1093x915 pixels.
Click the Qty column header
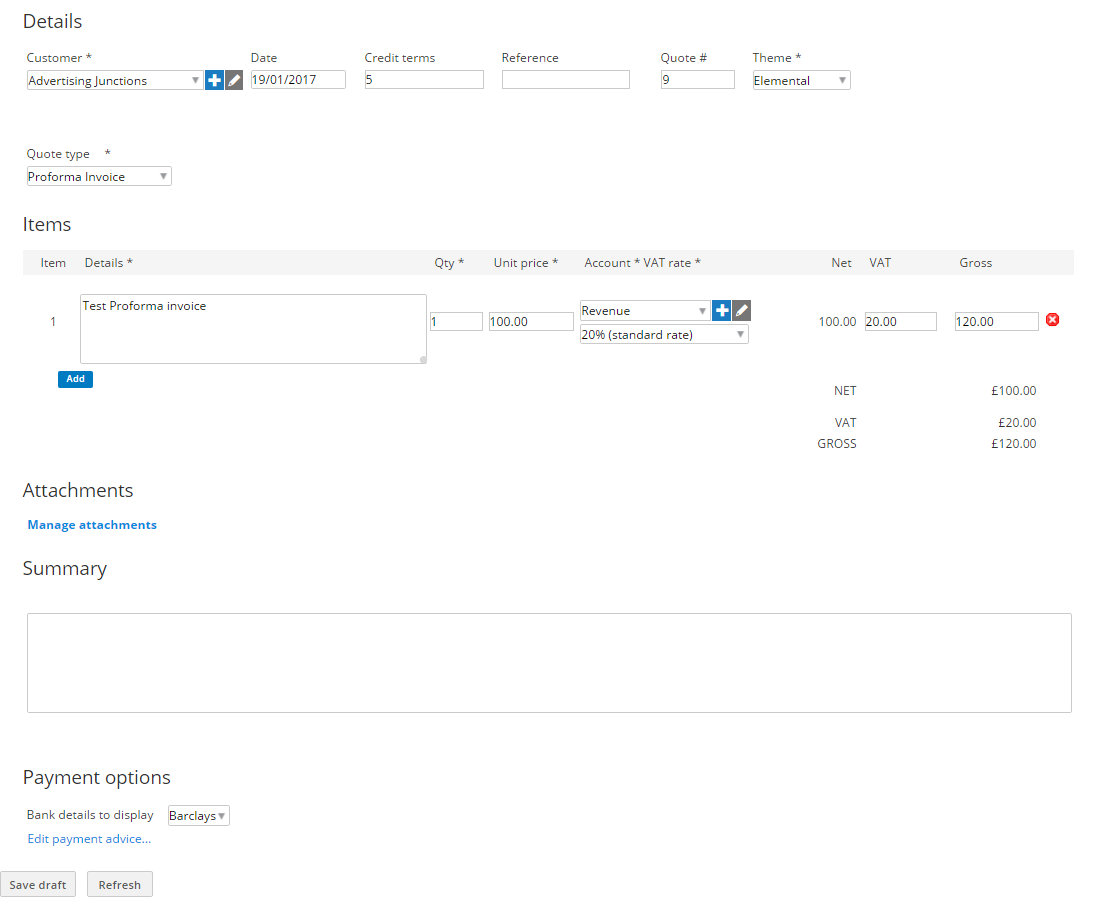click(449, 263)
